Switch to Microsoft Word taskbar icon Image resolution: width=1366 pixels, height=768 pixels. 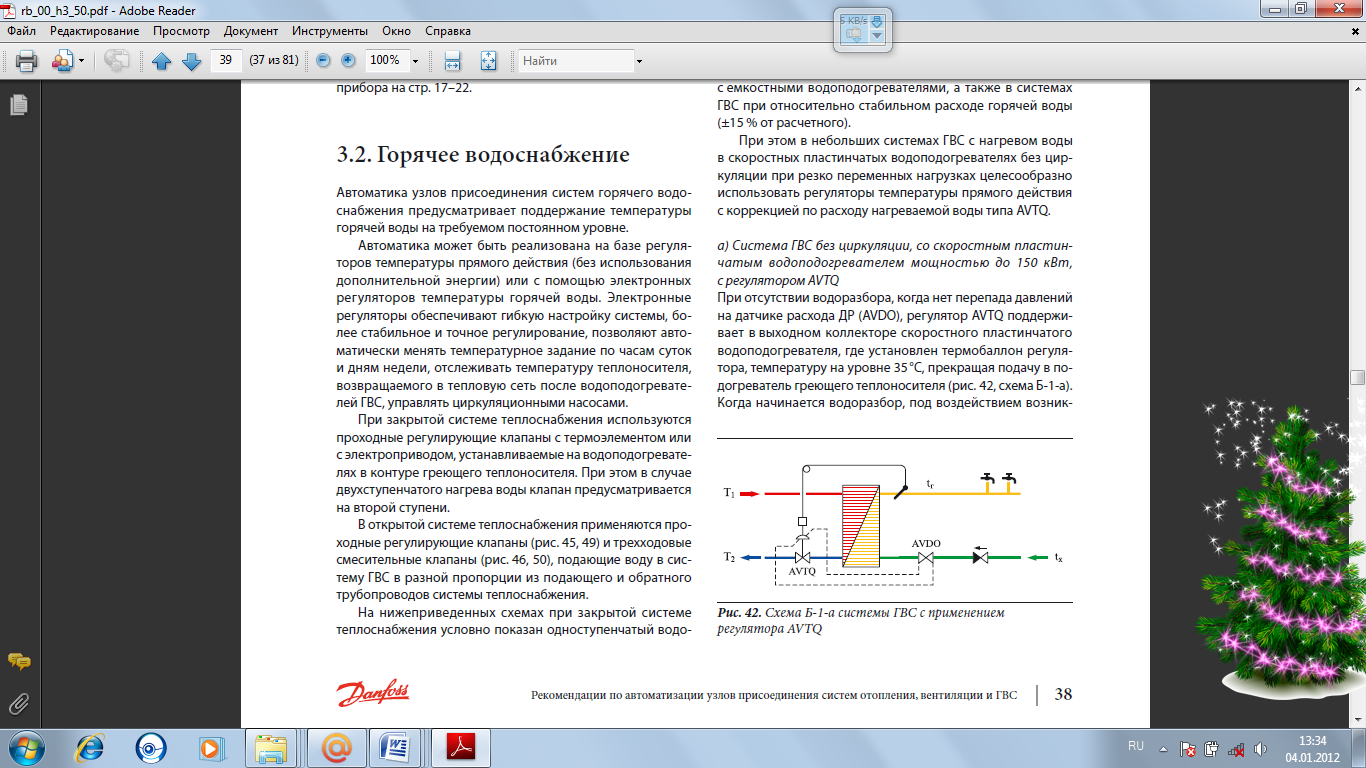tap(397, 747)
